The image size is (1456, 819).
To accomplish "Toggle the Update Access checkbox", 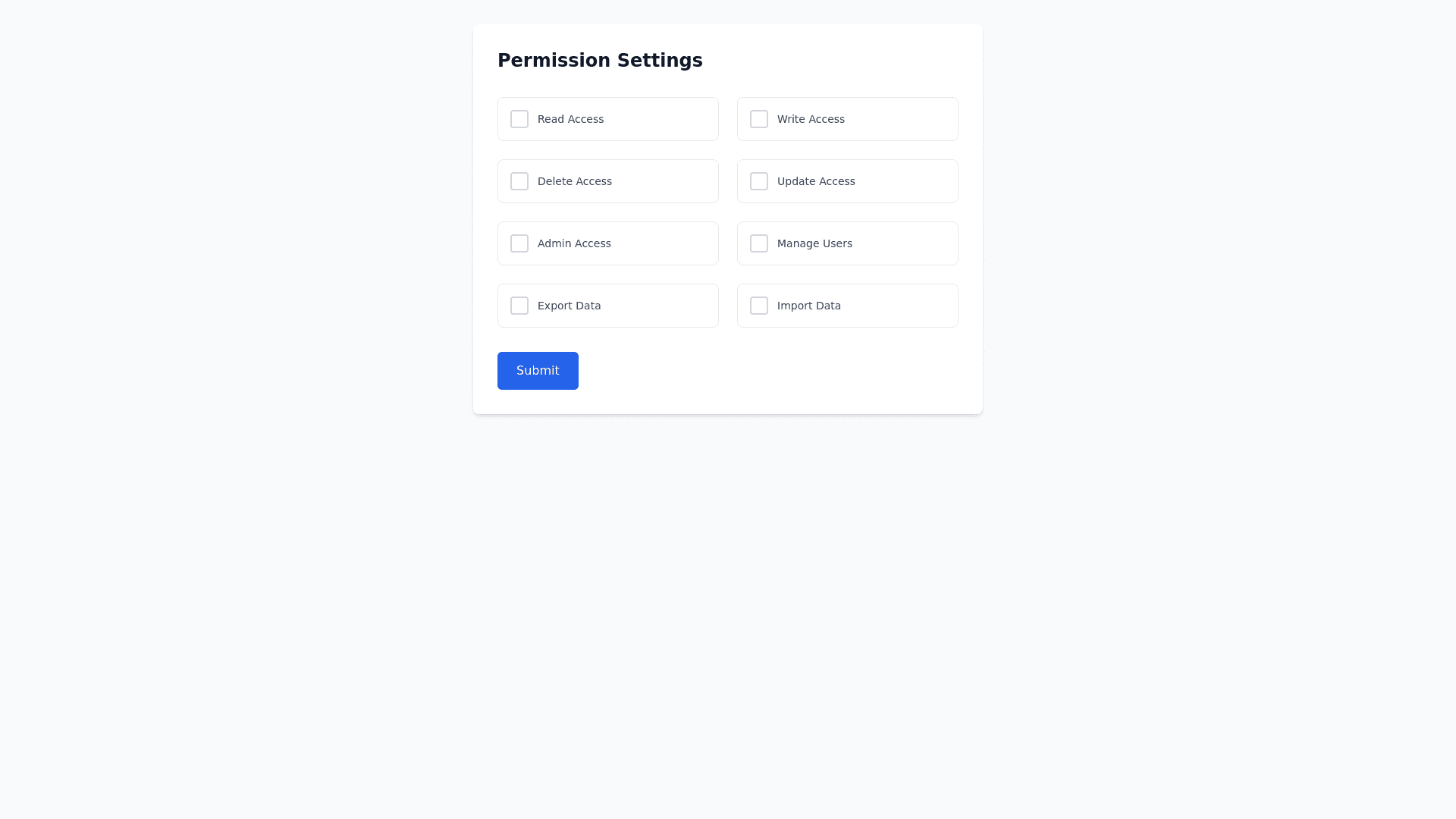I will coord(759,181).
